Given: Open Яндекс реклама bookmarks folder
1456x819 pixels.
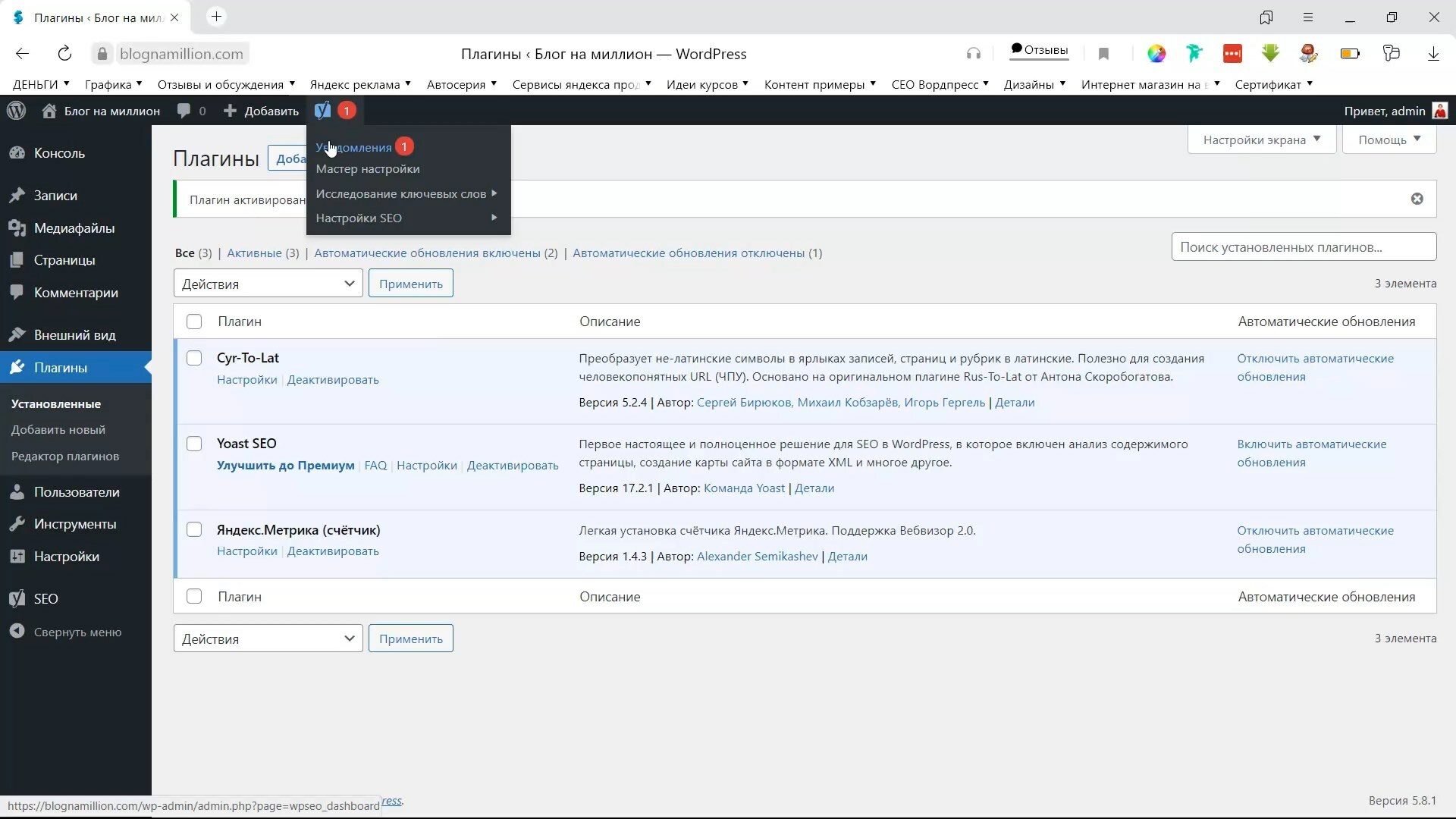Looking at the screenshot, I should coord(360,84).
